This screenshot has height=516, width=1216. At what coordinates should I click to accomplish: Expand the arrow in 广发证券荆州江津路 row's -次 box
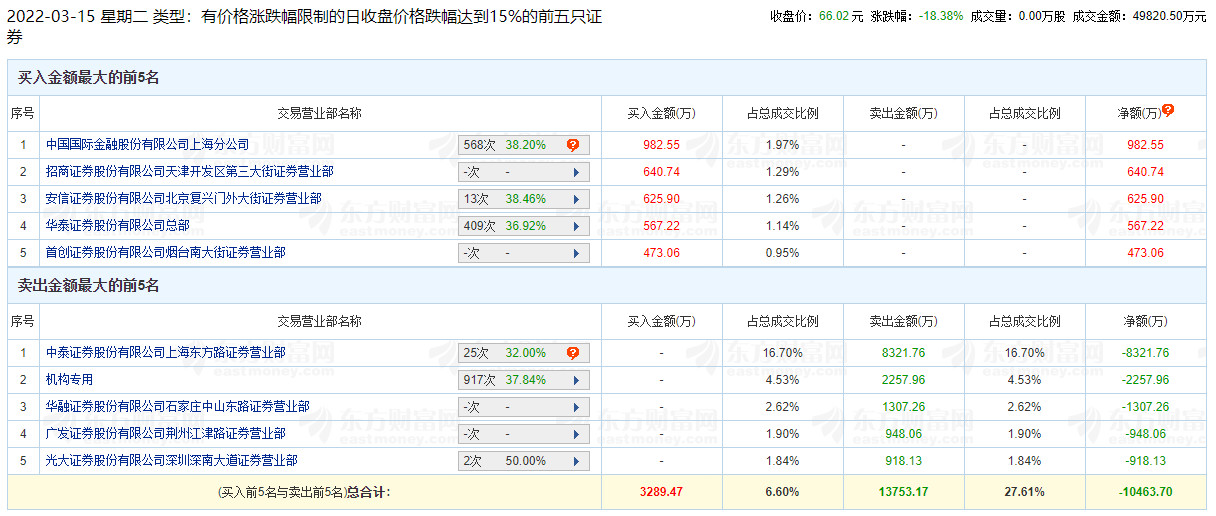(576, 434)
